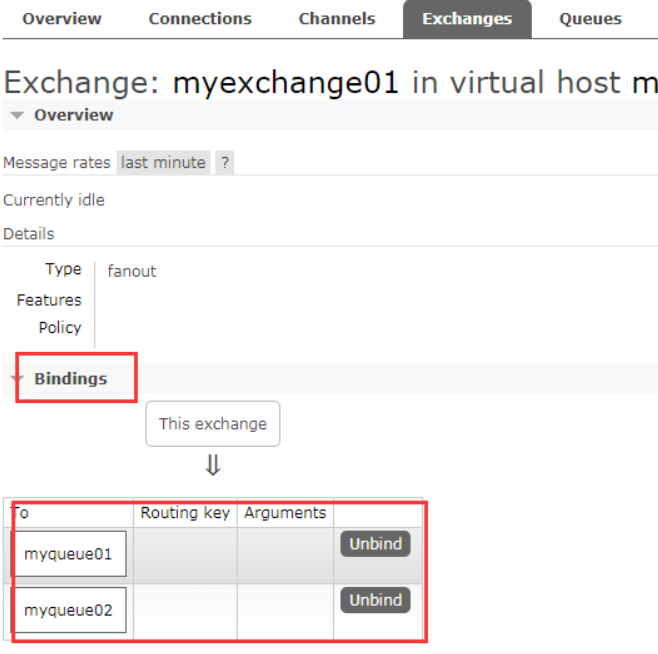This screenshot has height=654, width=658.
Task: Click the 'This exchange' box
Action: [x=213, y=424]
